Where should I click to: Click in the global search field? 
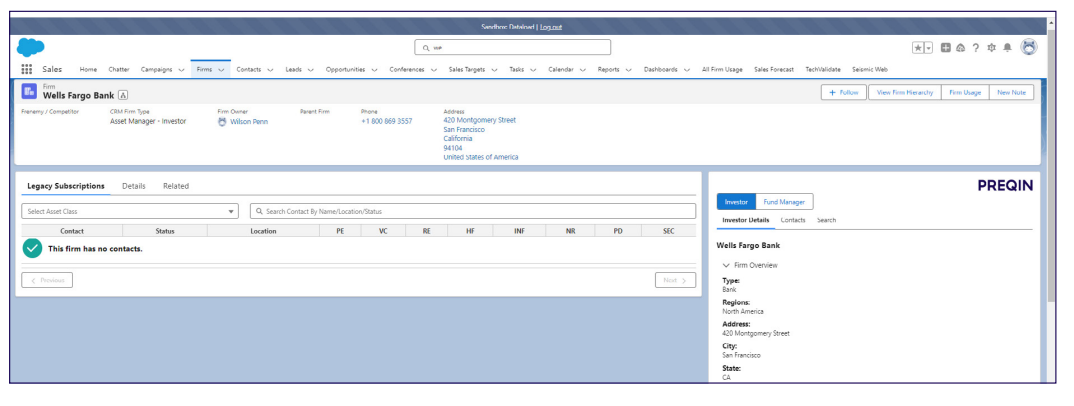[512, 48]
